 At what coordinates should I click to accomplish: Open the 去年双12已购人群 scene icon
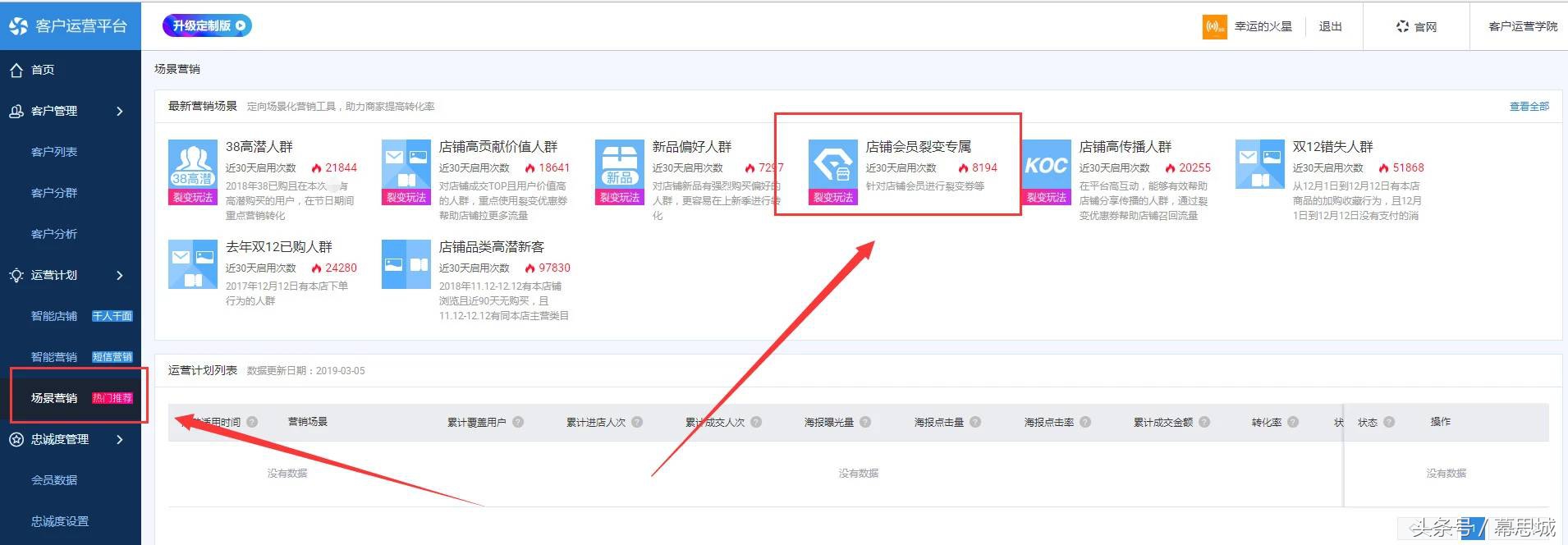pyautogui.click(x=192, y=264)
